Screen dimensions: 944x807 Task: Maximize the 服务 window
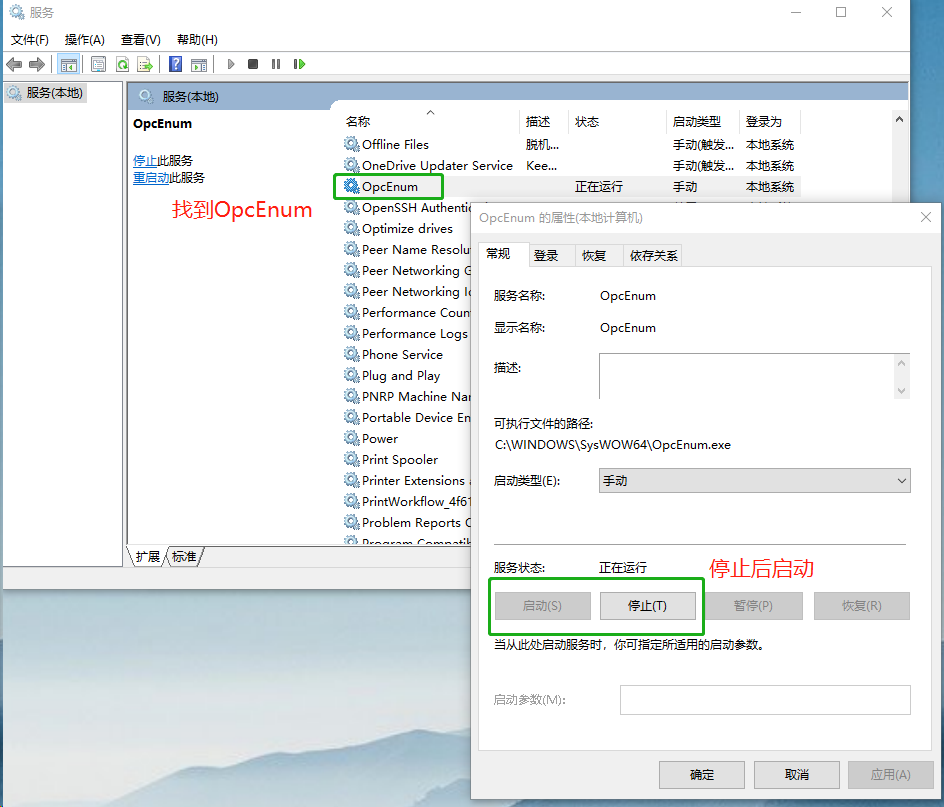(x=841, y=12)
